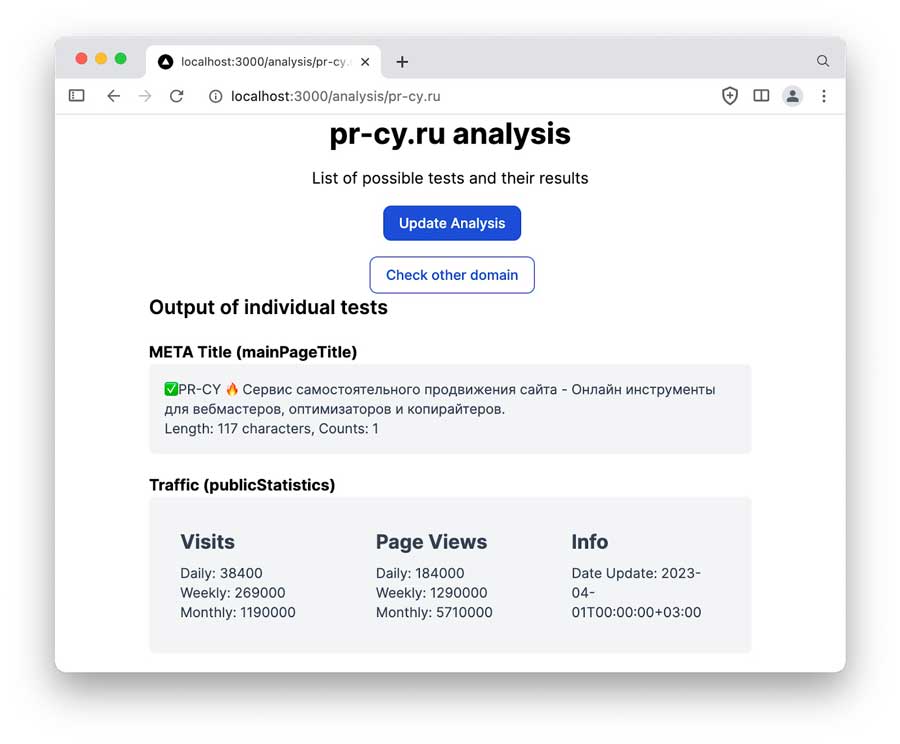Click the yellow minimize traffic light

tap(100, 58)
